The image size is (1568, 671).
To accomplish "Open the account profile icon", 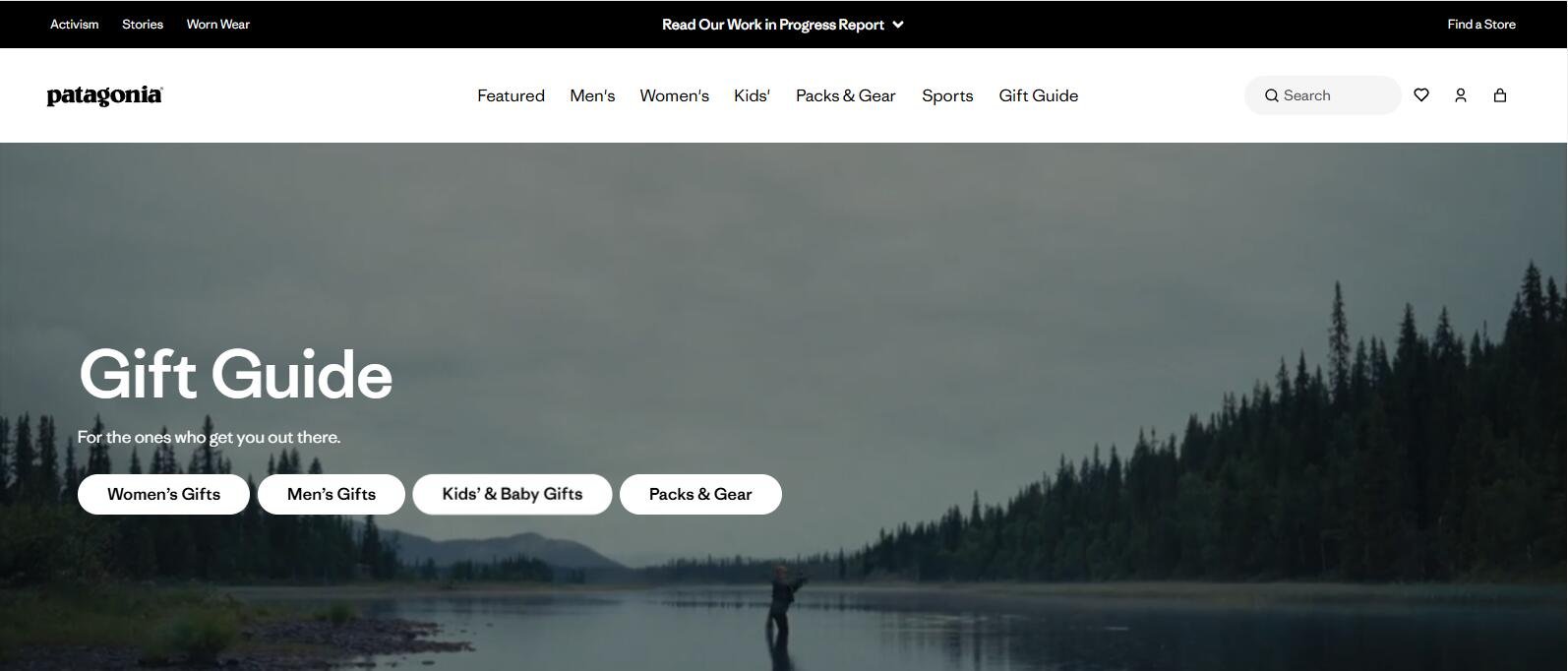I will 1460,95.
